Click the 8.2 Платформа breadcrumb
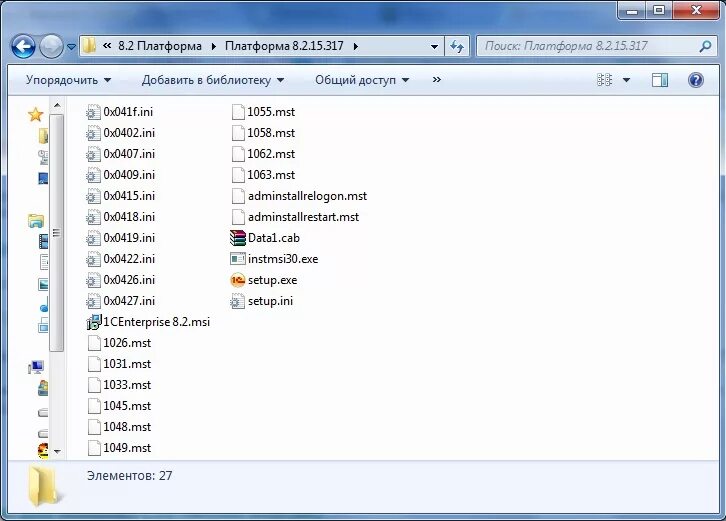This screenshot has height=521, width=726. coord(160,46)
